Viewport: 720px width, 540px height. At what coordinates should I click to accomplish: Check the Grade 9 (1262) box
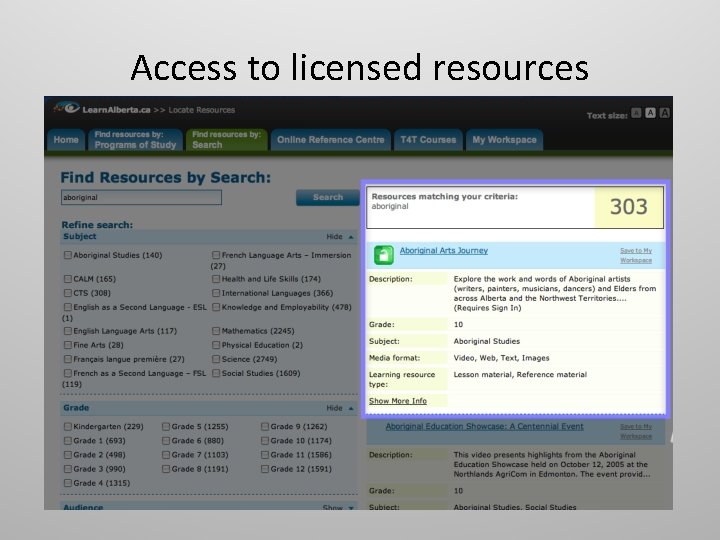(265, 427)
